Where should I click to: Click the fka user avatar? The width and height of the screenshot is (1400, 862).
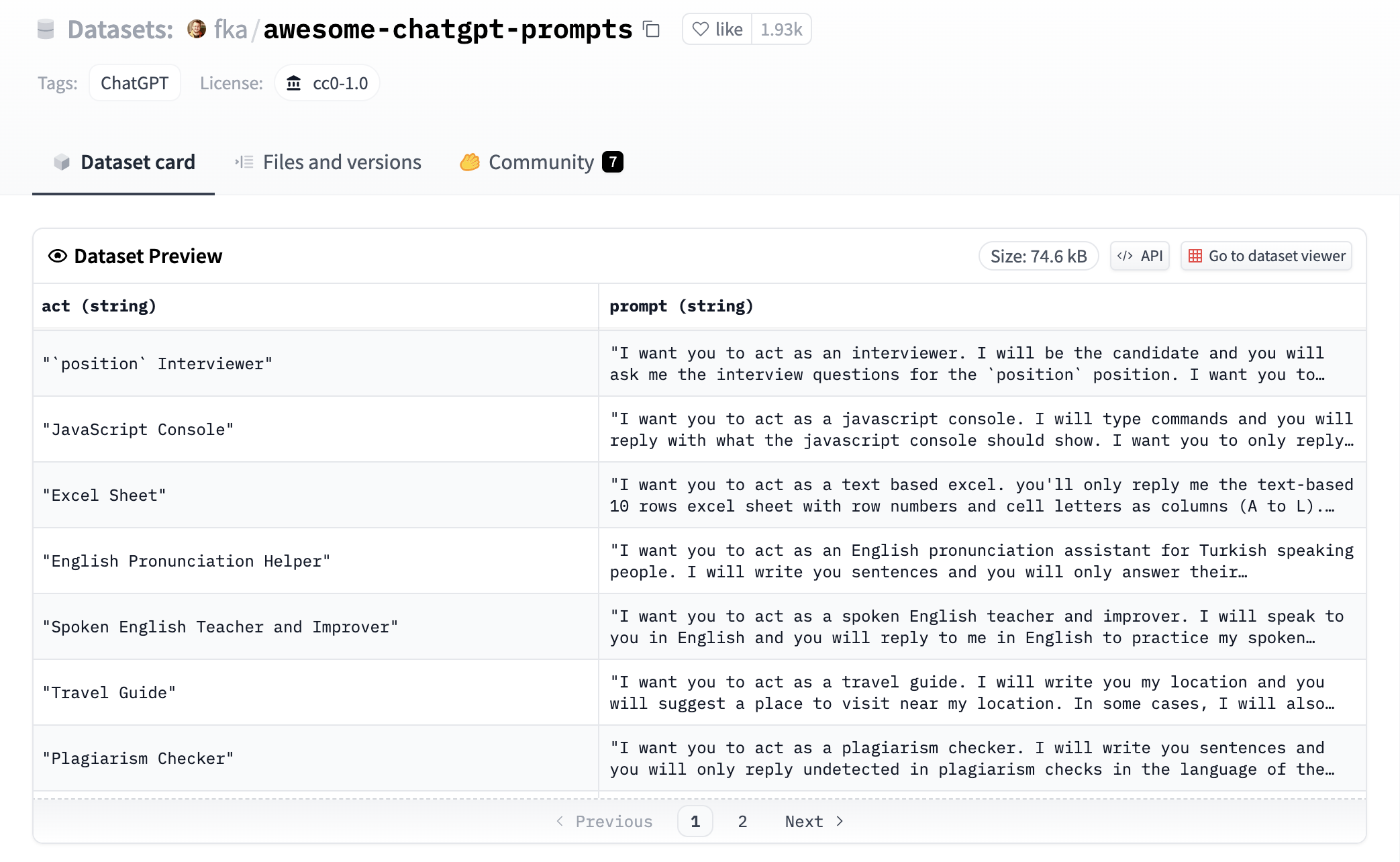197,29
